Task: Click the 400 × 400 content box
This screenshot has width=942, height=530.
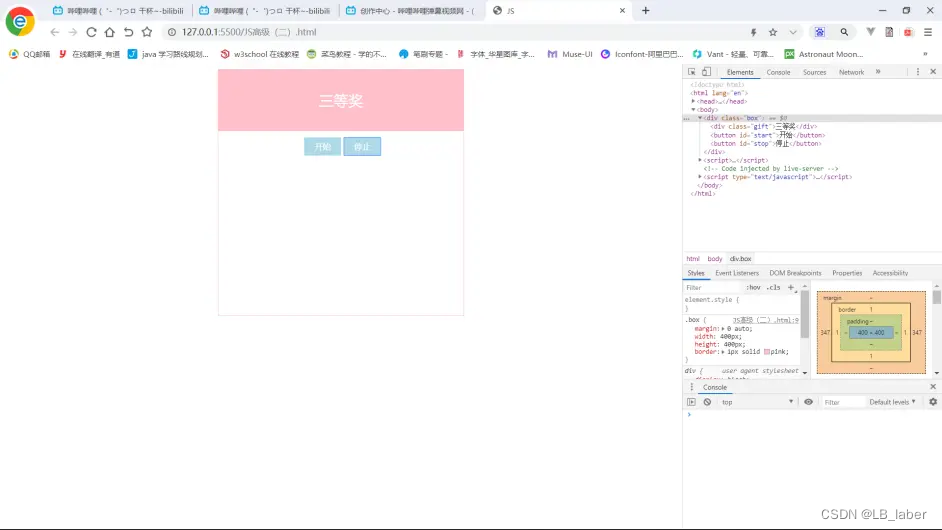Action: (x=871, y=333)
